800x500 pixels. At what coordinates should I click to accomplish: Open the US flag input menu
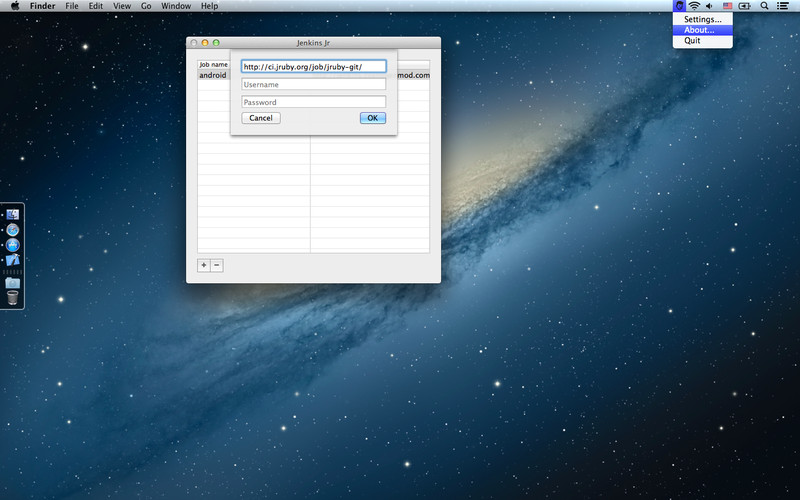click(728, 6)
